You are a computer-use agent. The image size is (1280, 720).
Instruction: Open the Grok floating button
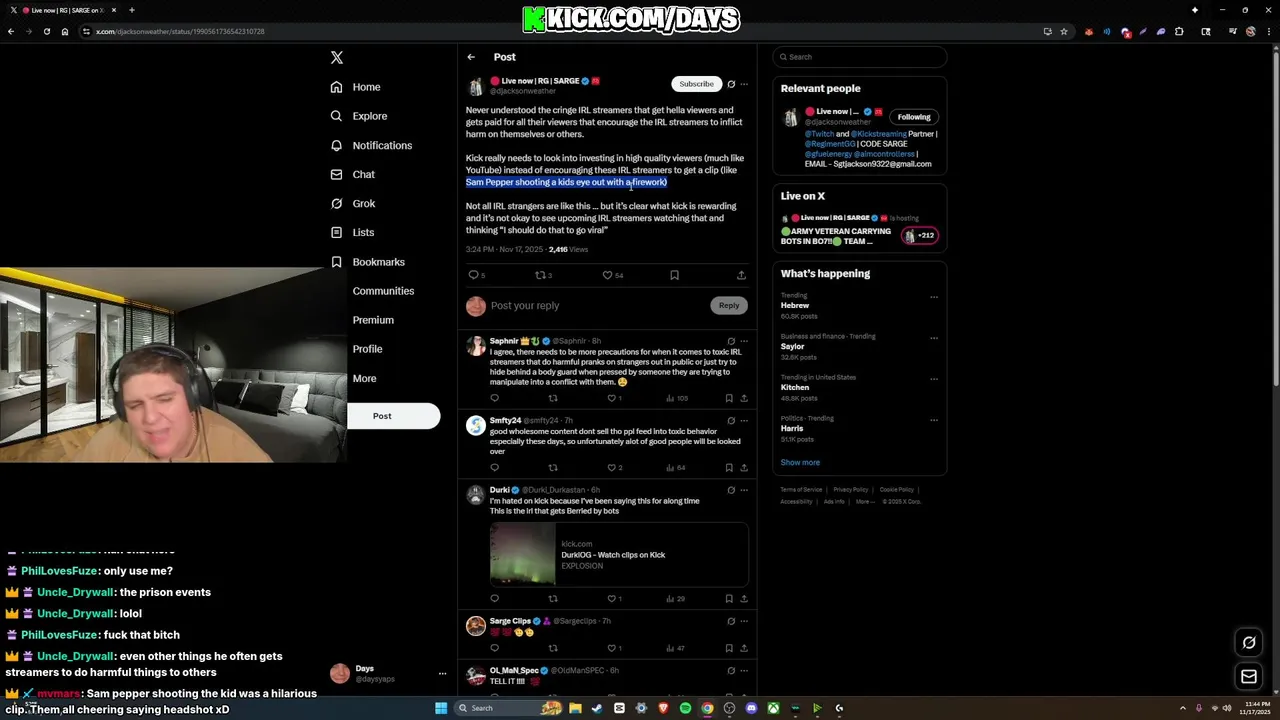[x=1249, y=643]
